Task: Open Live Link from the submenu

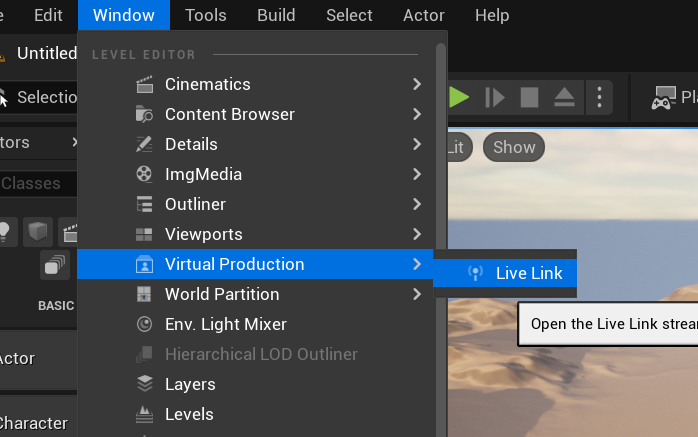Action: coord(505,273)
